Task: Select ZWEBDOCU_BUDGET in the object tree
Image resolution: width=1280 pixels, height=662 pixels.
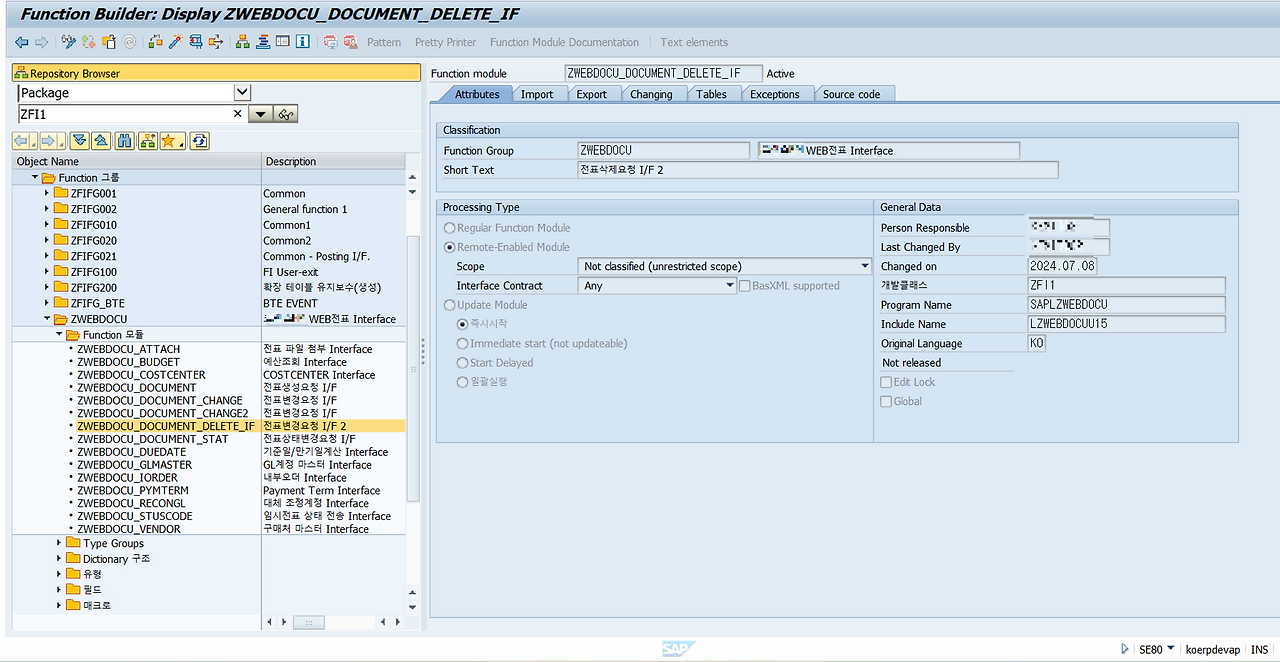Action: tap(130, 361)
